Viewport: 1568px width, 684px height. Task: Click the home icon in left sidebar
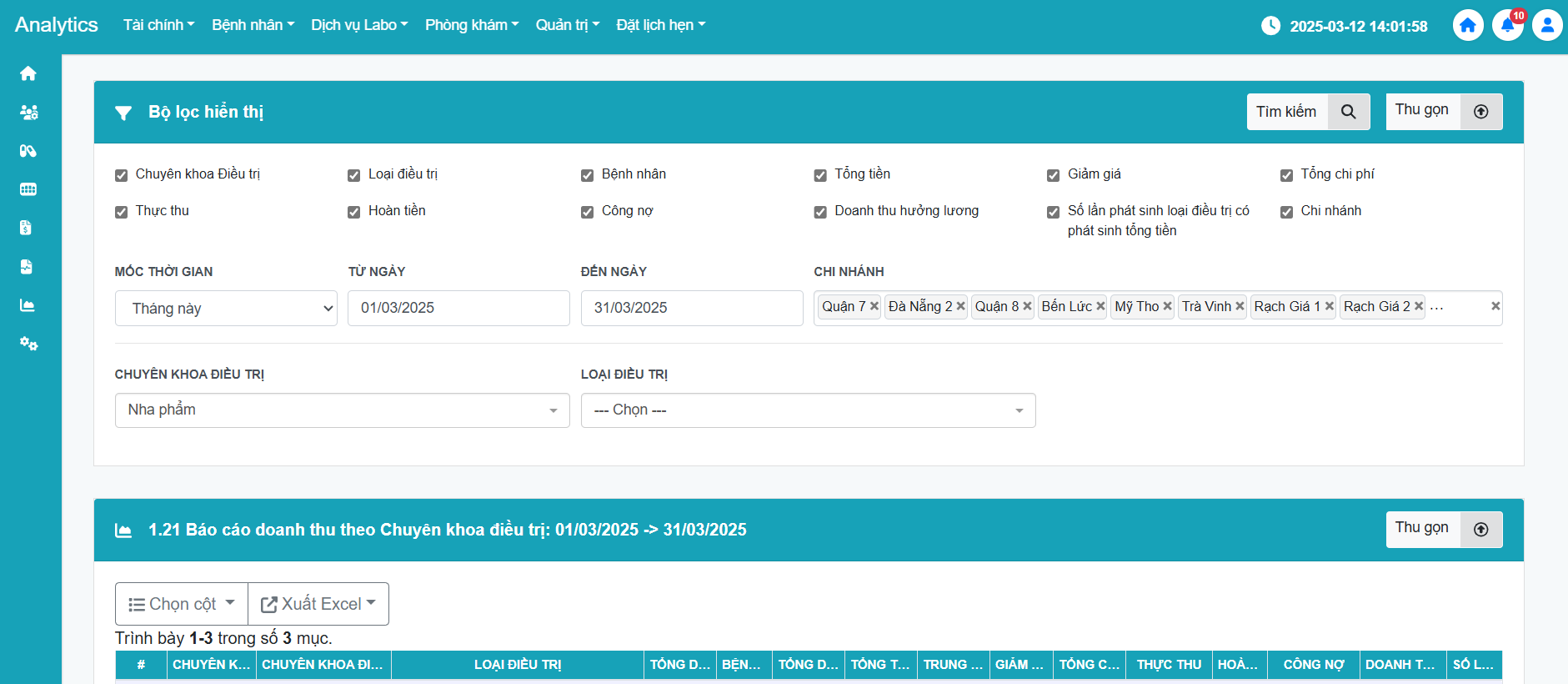[28, 73]
